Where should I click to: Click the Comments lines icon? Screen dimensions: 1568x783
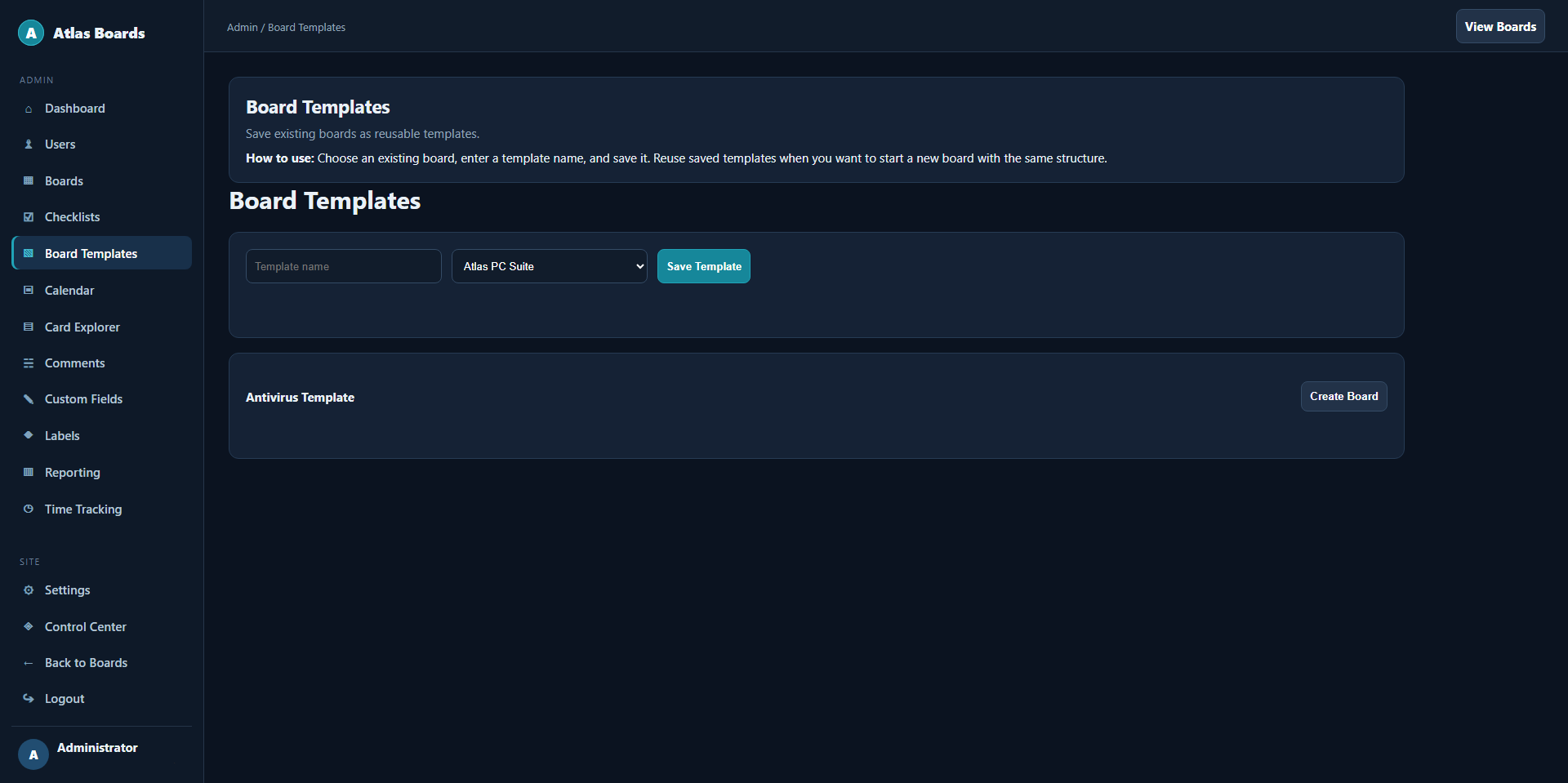[29, 363]
